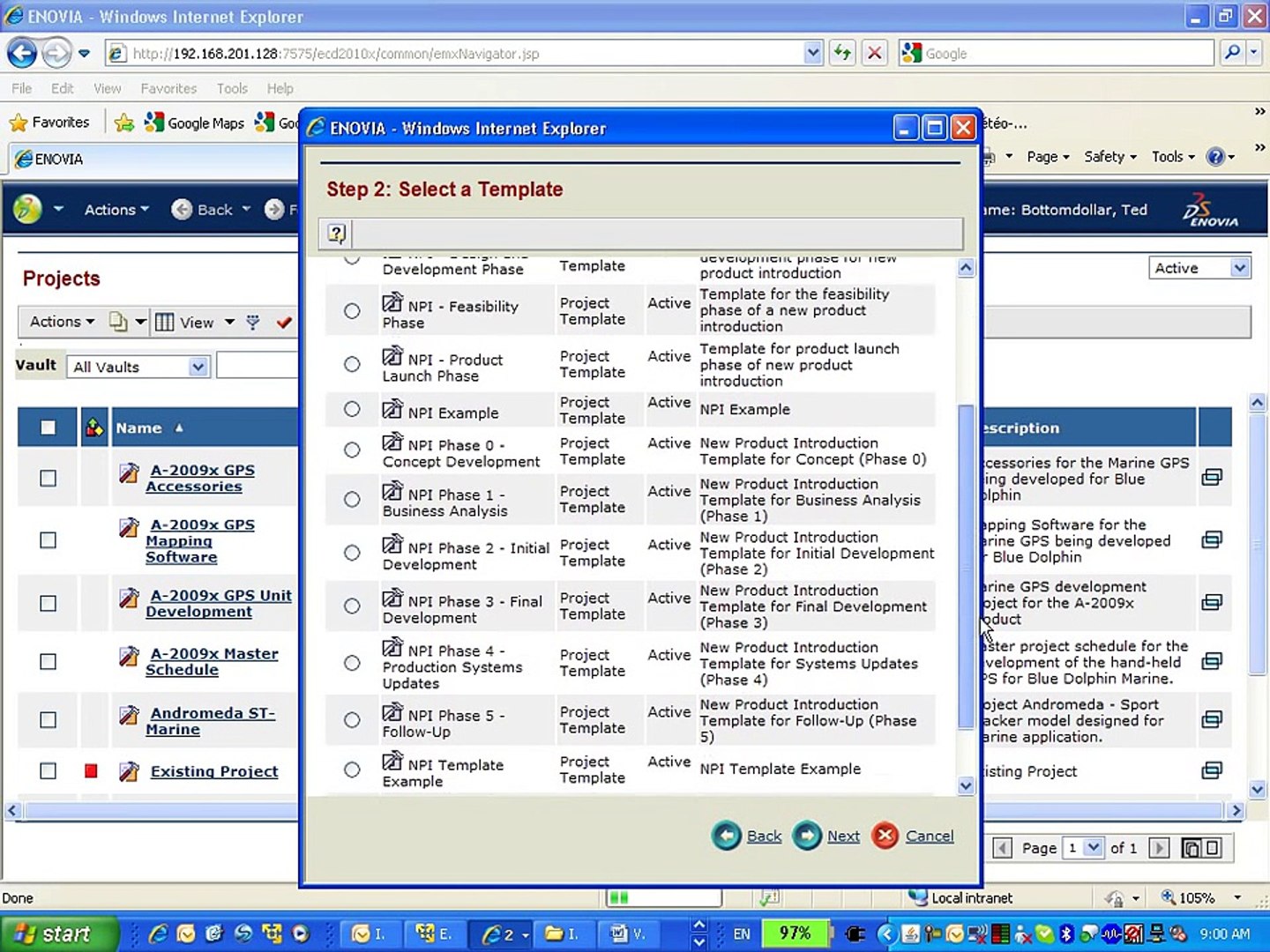Open the Andromeda ST-Marine project link
This screenshot has width=1270, height=952.
click(x=211, y=721)
